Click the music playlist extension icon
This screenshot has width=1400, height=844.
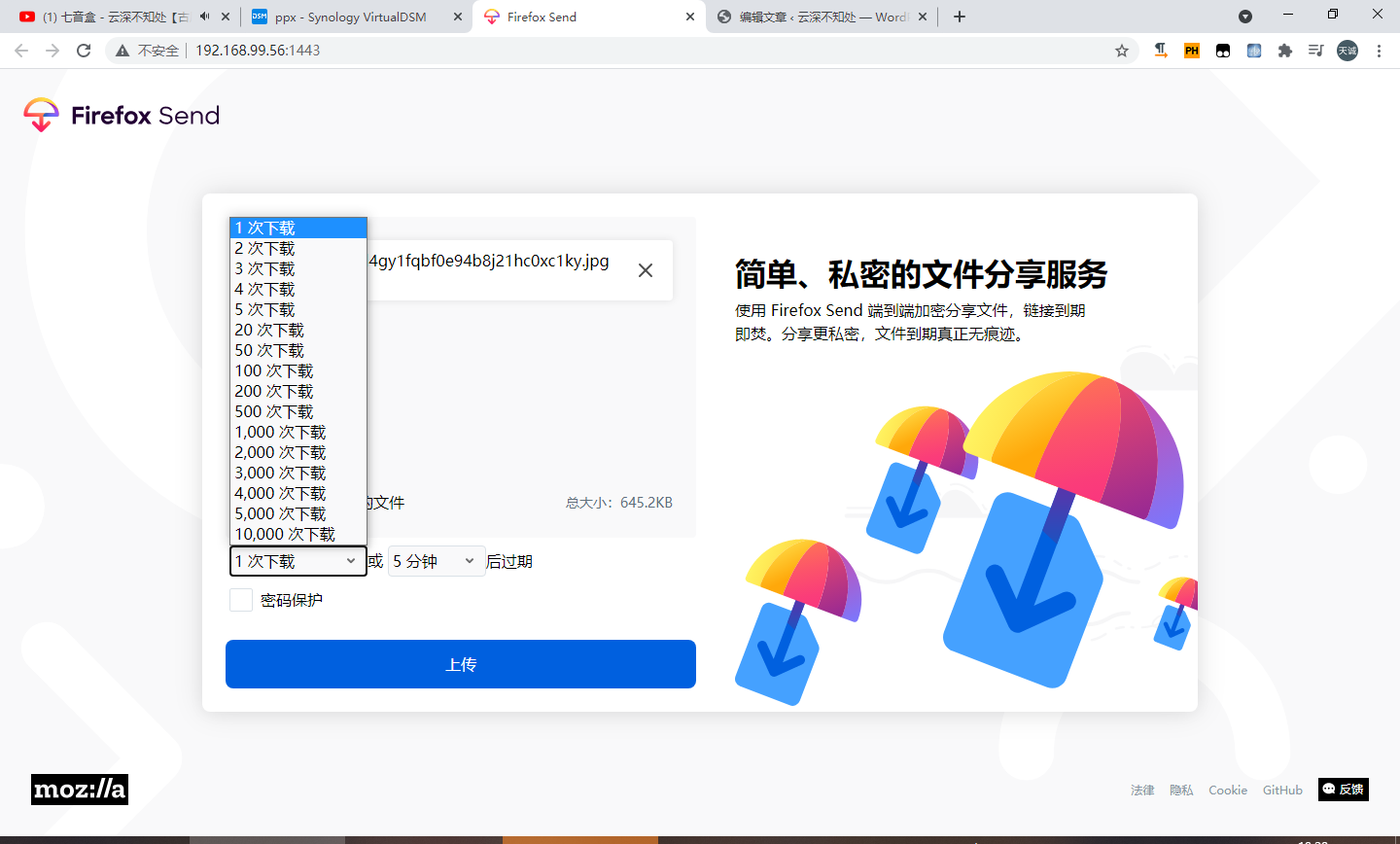[1315, 51]
